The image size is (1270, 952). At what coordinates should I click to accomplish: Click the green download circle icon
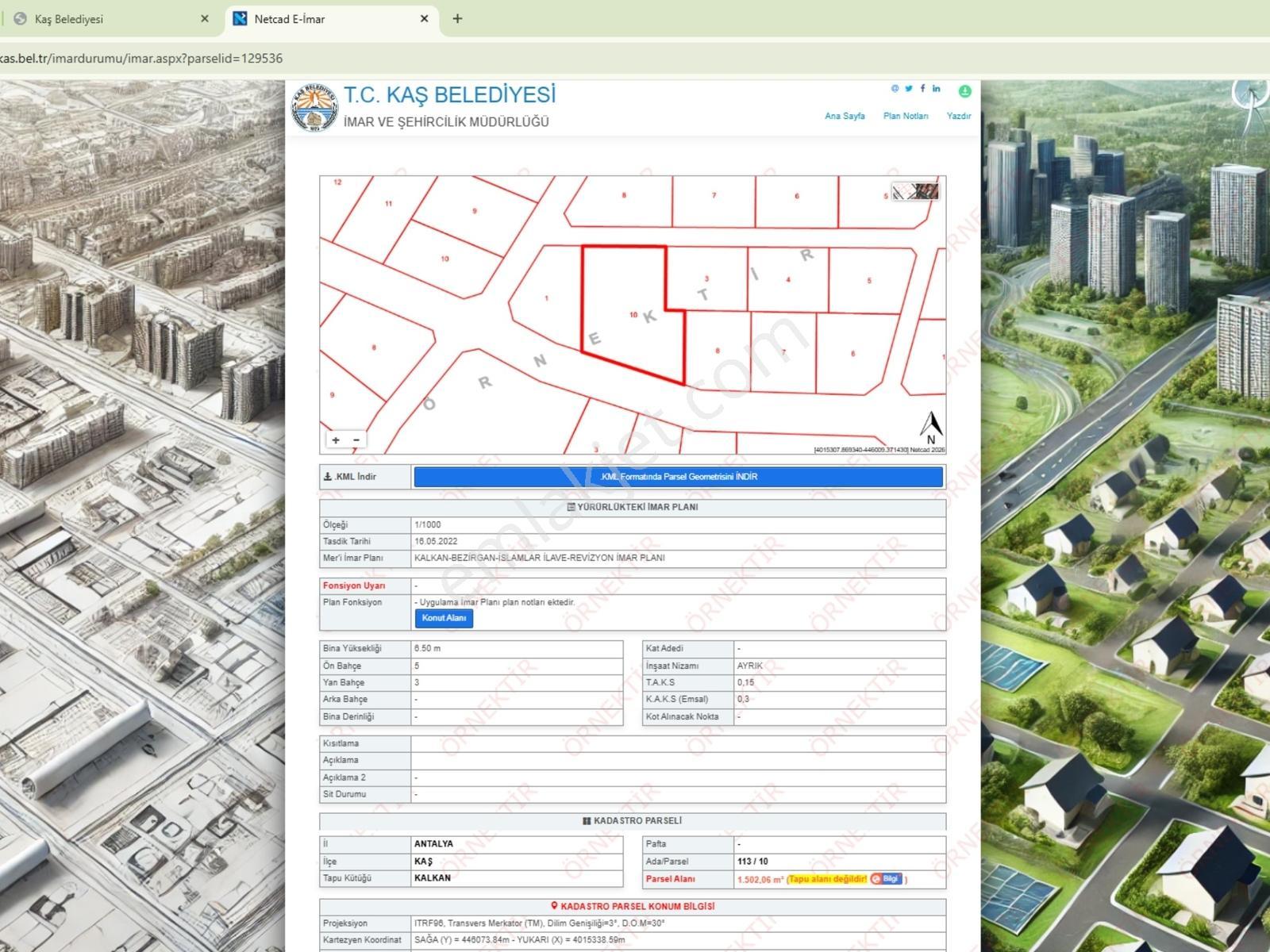tap(964, 91)
